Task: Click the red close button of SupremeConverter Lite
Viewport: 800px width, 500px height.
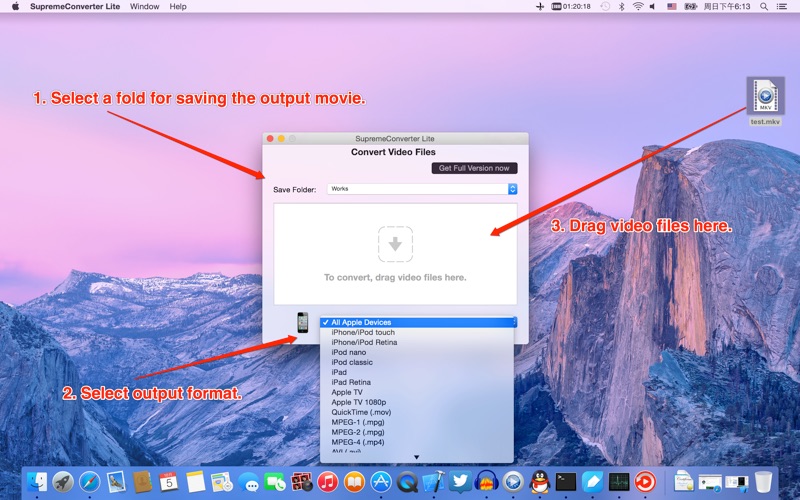Action: click(x=270, y=138)
